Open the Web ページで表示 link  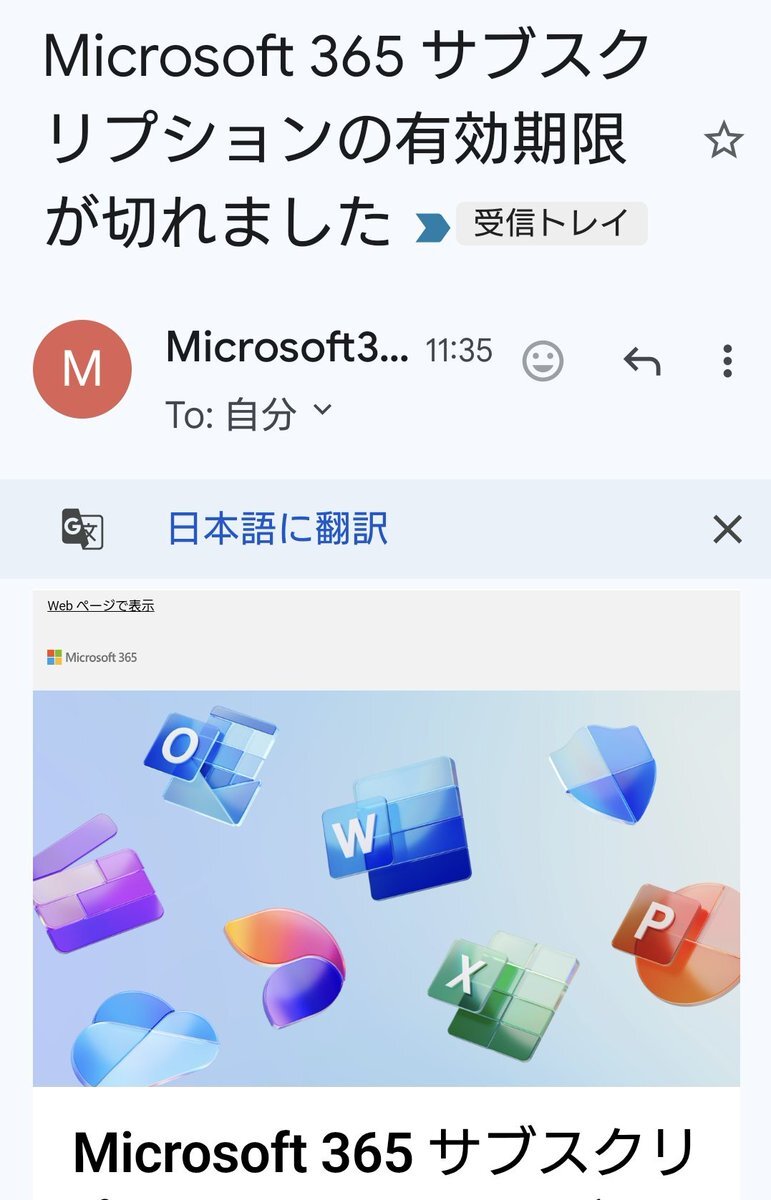click(x=101, y=606)
